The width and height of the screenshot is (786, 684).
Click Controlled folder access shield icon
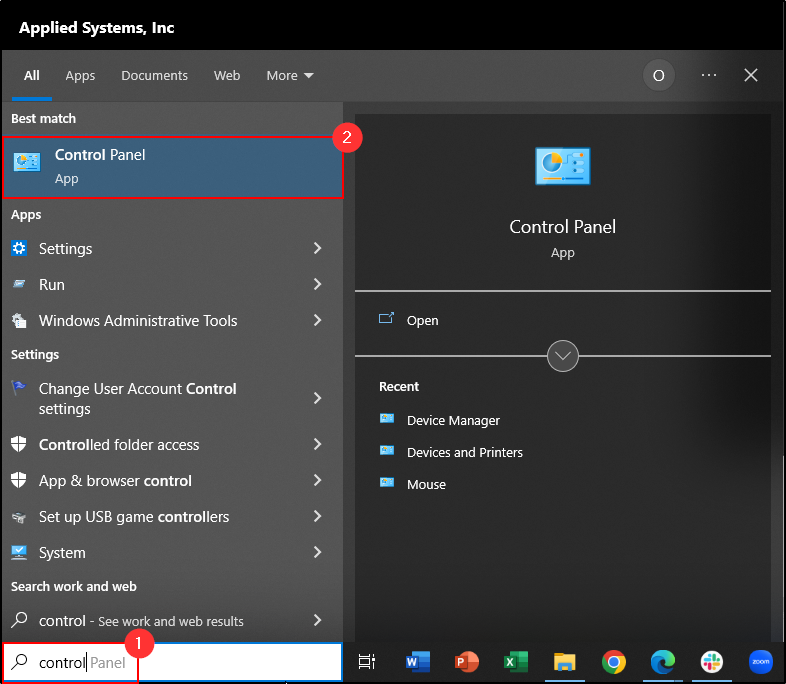(19, 444)
